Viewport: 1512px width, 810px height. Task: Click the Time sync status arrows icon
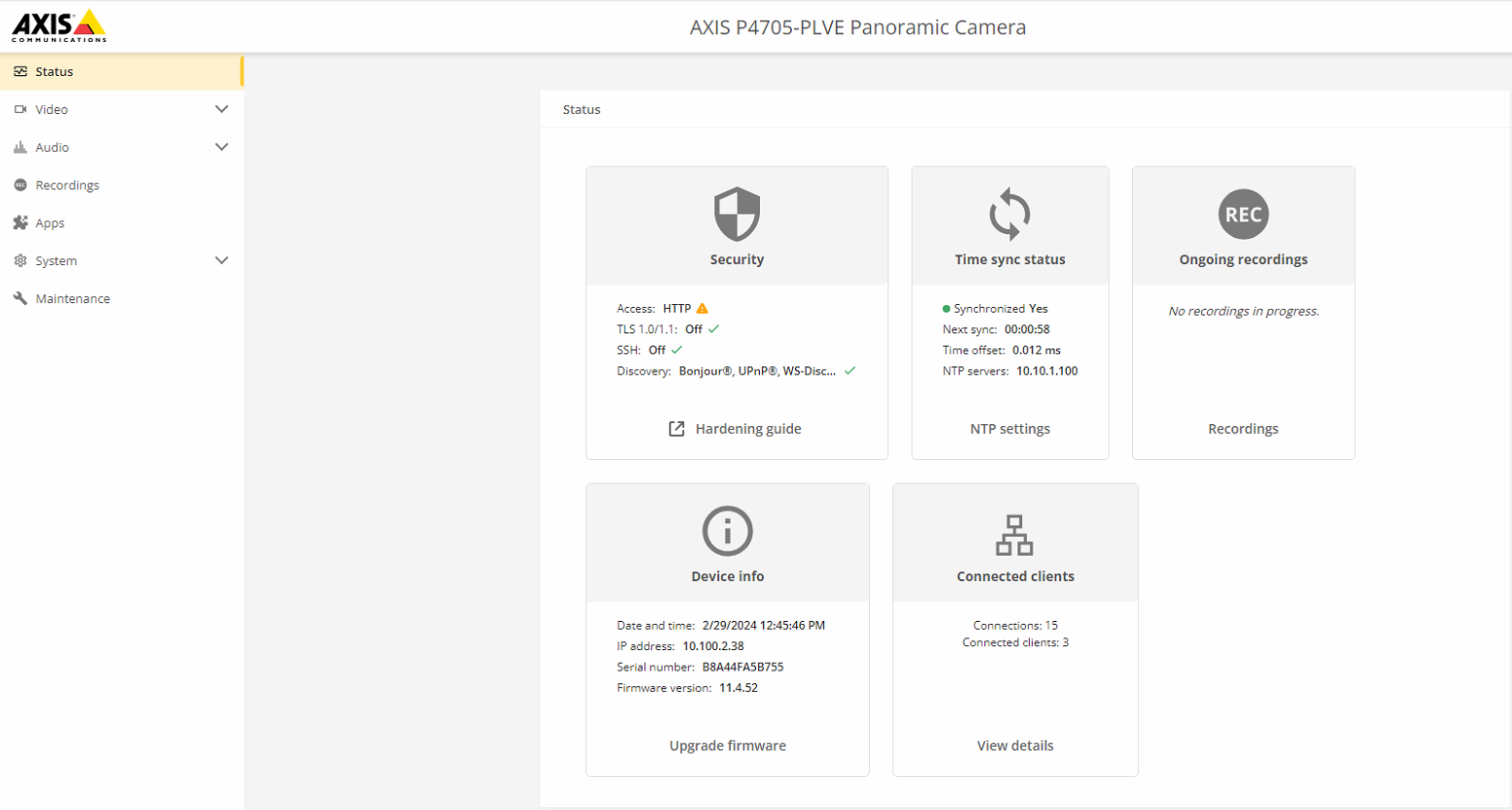tap(1009, 213)
